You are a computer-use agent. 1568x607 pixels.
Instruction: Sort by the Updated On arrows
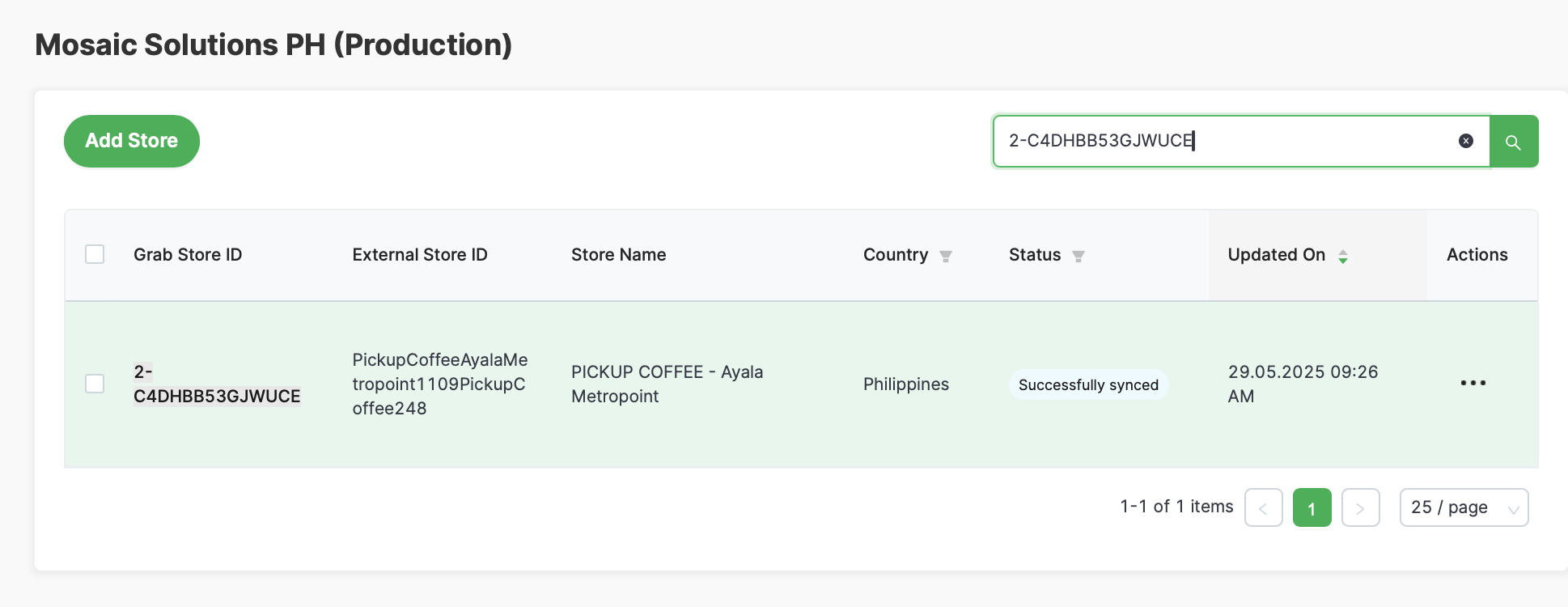coord(1342,257)
